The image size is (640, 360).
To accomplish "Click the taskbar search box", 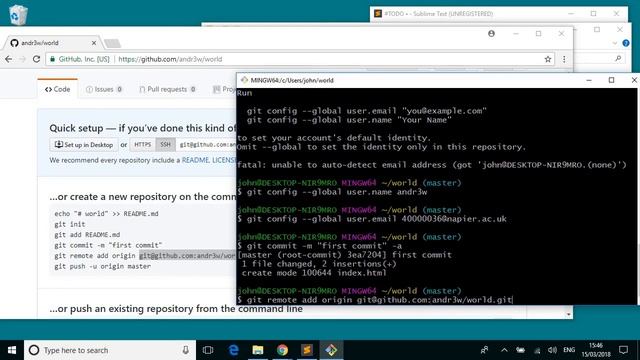I will click(x=110, y=350).
